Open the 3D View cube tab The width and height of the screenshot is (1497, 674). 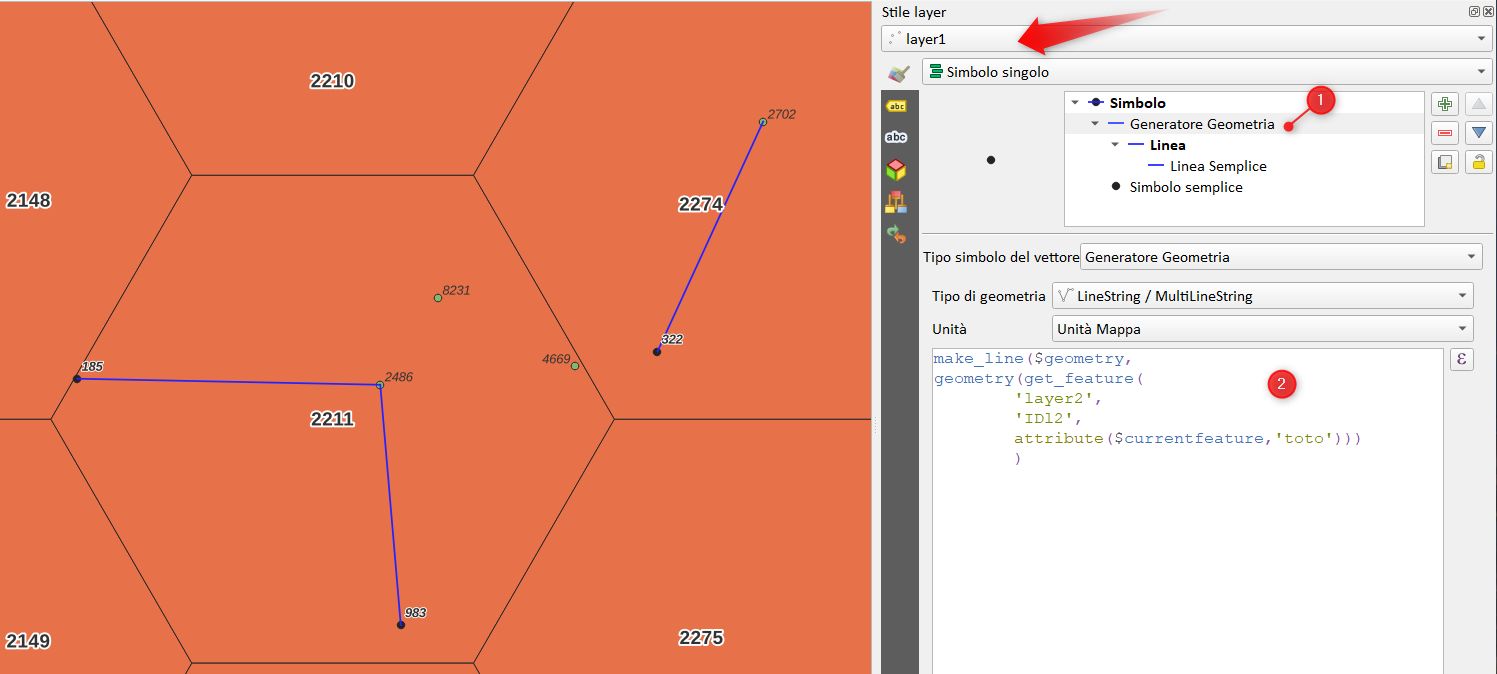click(x=896, y=169)
